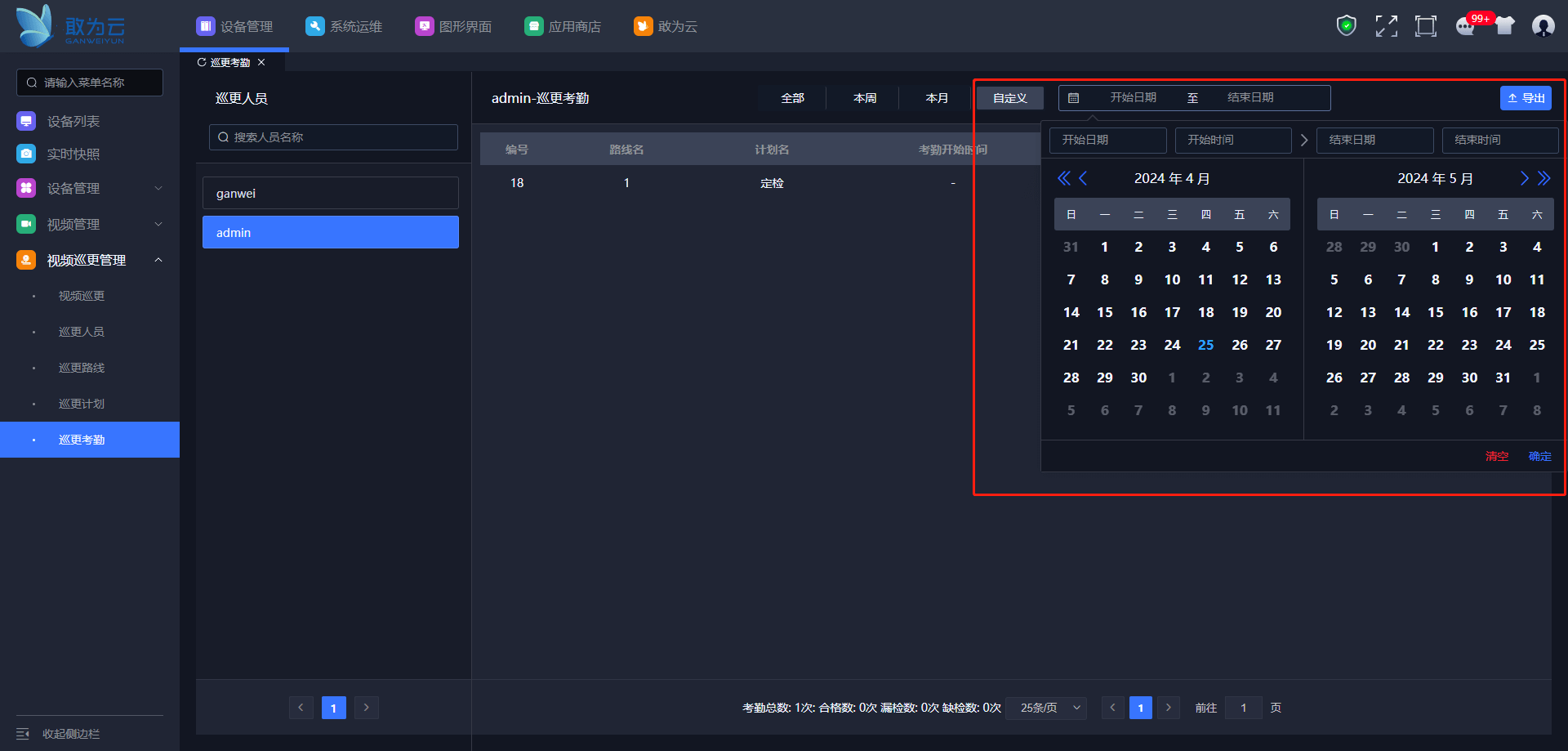The image size is (1568, 751).
Task: Select admin in the patrol personnel list
Action: pos(331,232)
